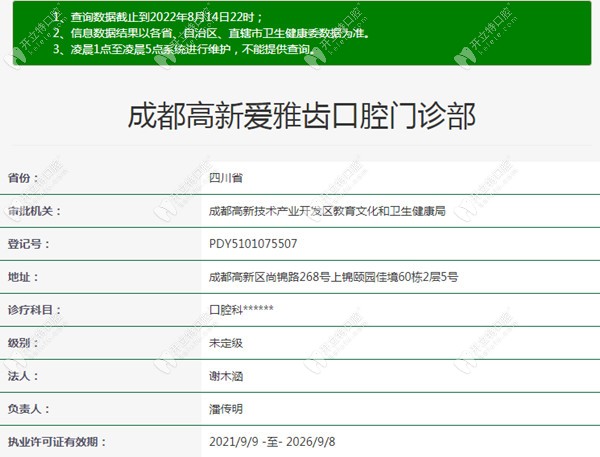Click the 四川省 value

(226, 178)
